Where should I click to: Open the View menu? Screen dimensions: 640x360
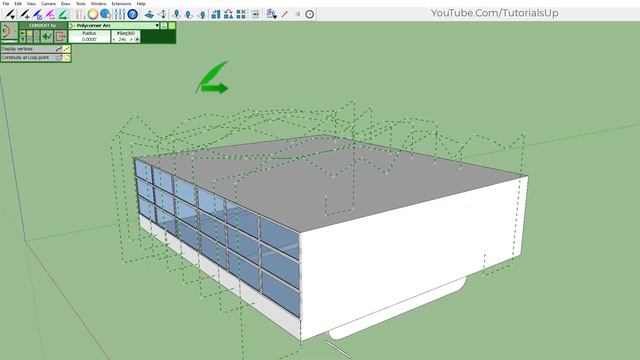pyautogui.click(x=31, y=3)
